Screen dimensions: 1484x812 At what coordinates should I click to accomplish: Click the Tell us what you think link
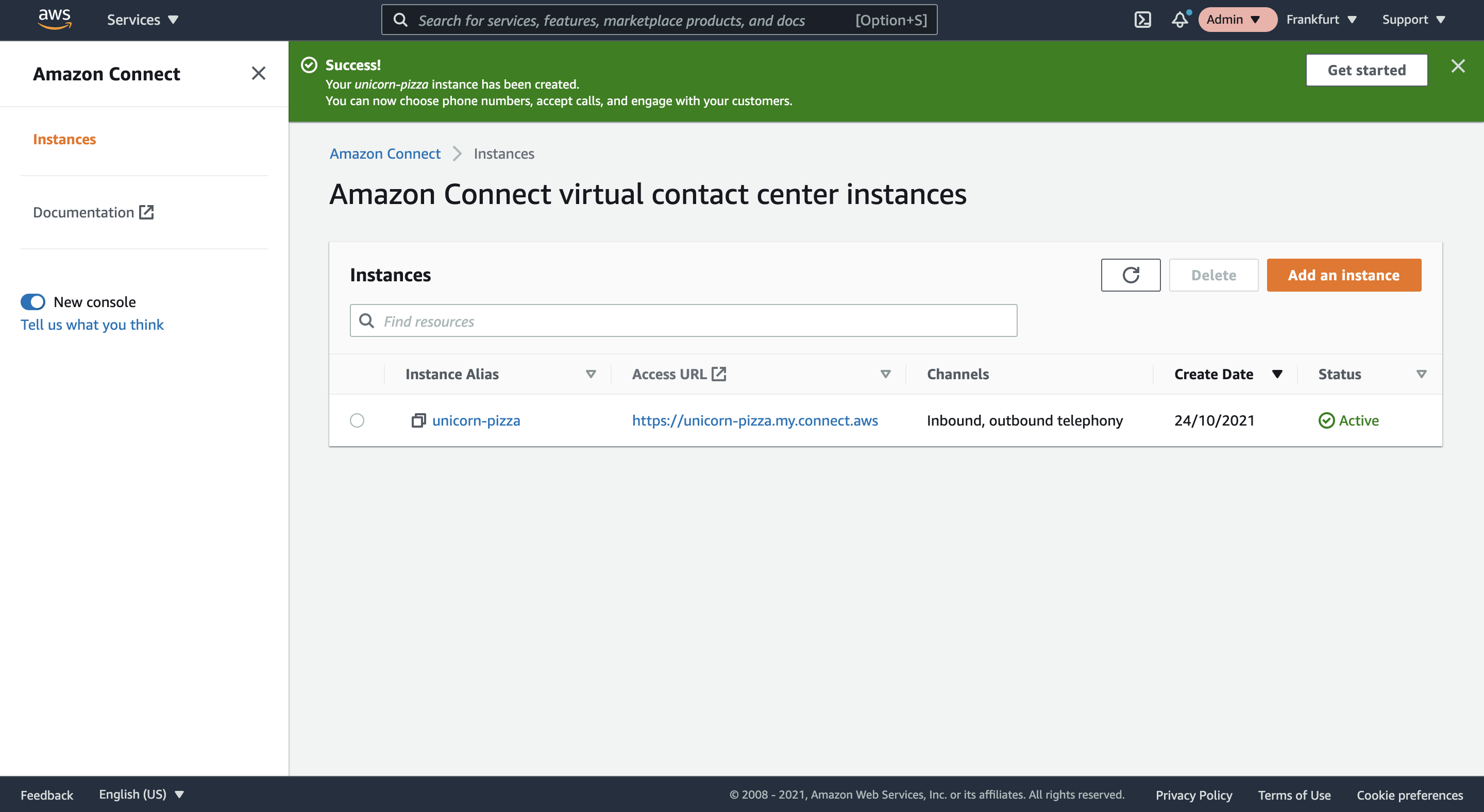[92, 325]
